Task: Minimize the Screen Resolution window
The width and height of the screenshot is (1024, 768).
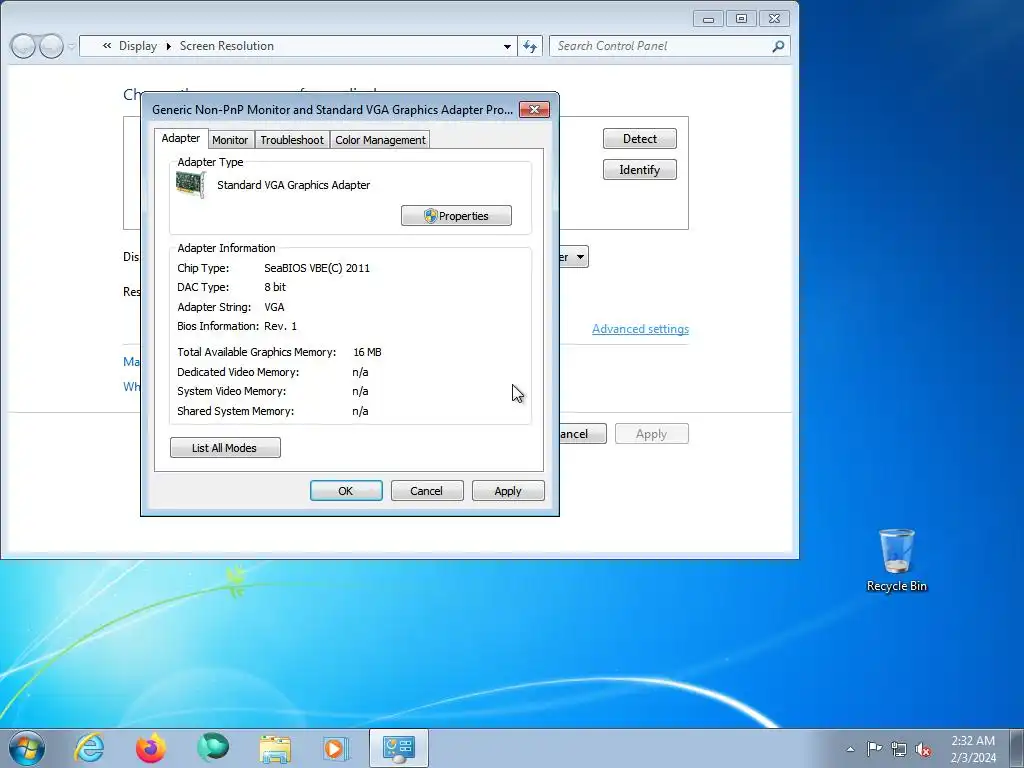Action: [x=708, y=19]
